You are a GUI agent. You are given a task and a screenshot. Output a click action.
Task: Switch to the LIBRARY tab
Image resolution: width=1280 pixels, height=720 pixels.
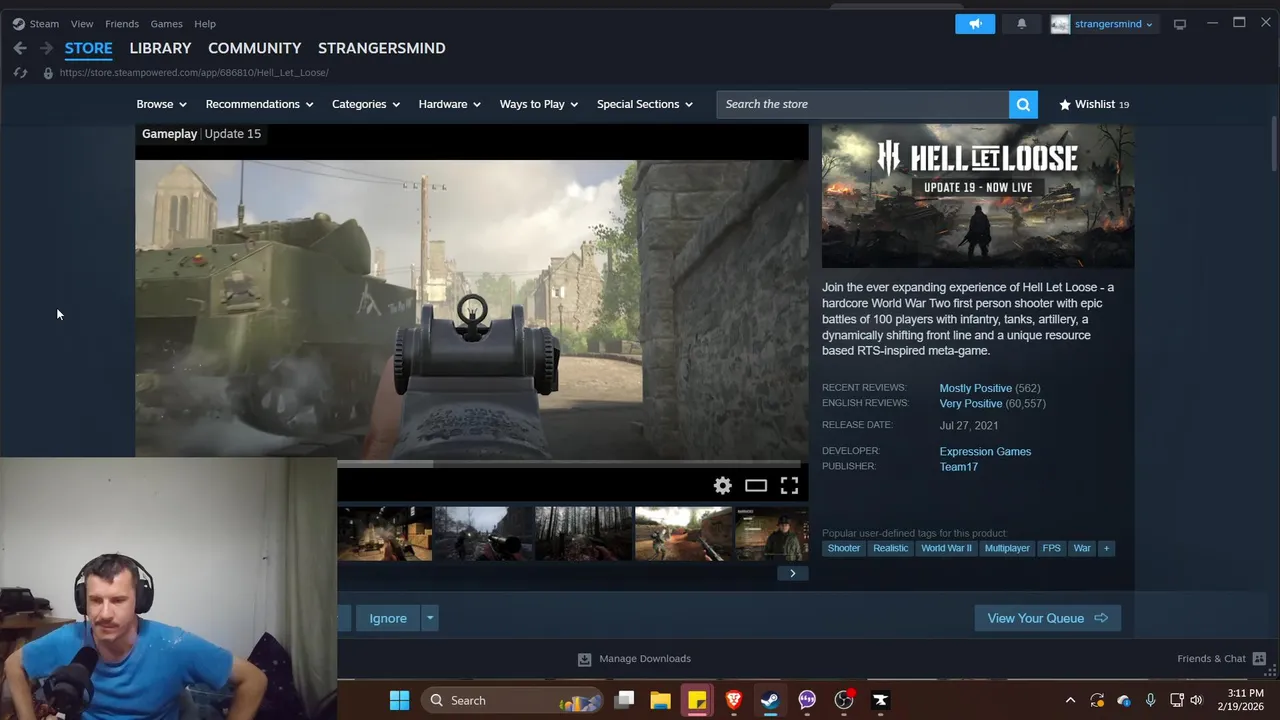tap(160, 48)
